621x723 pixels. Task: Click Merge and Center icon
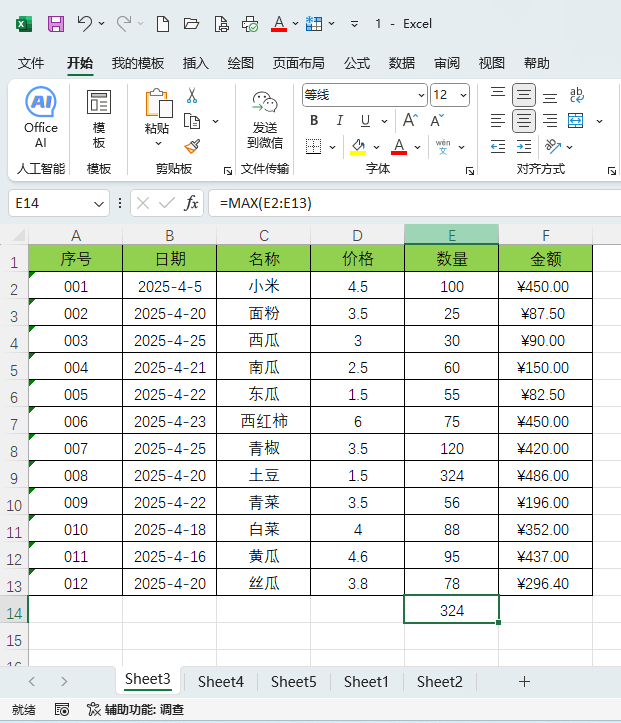[x=576, y=121]
